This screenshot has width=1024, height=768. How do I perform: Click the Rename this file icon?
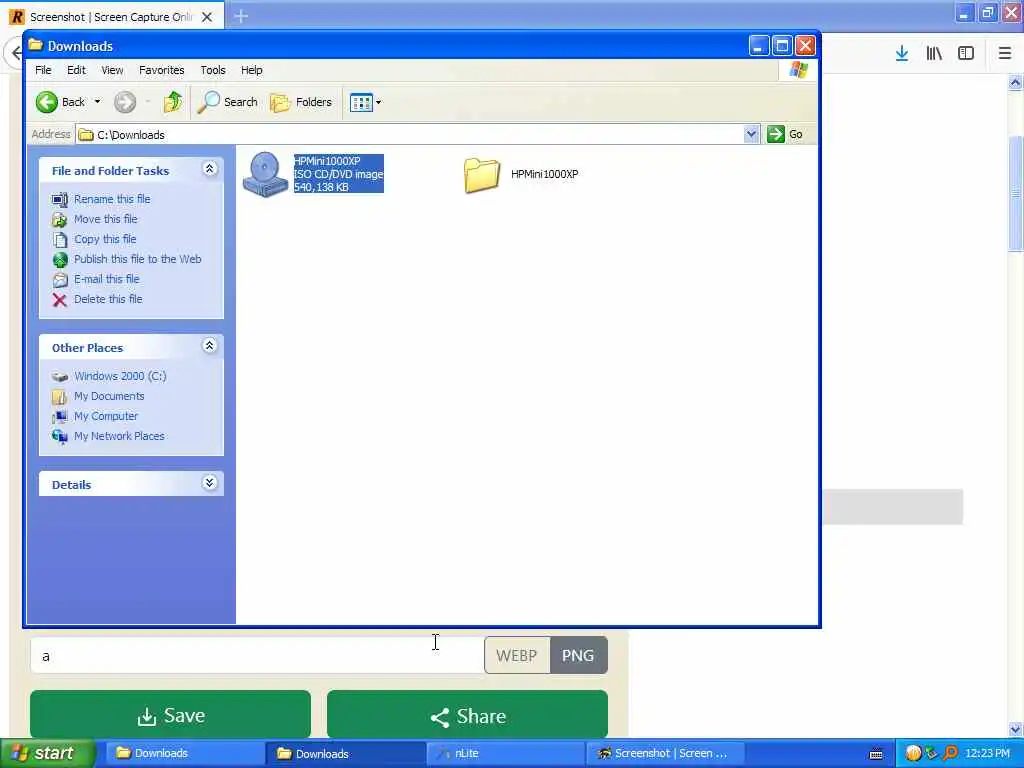point(59,199)
